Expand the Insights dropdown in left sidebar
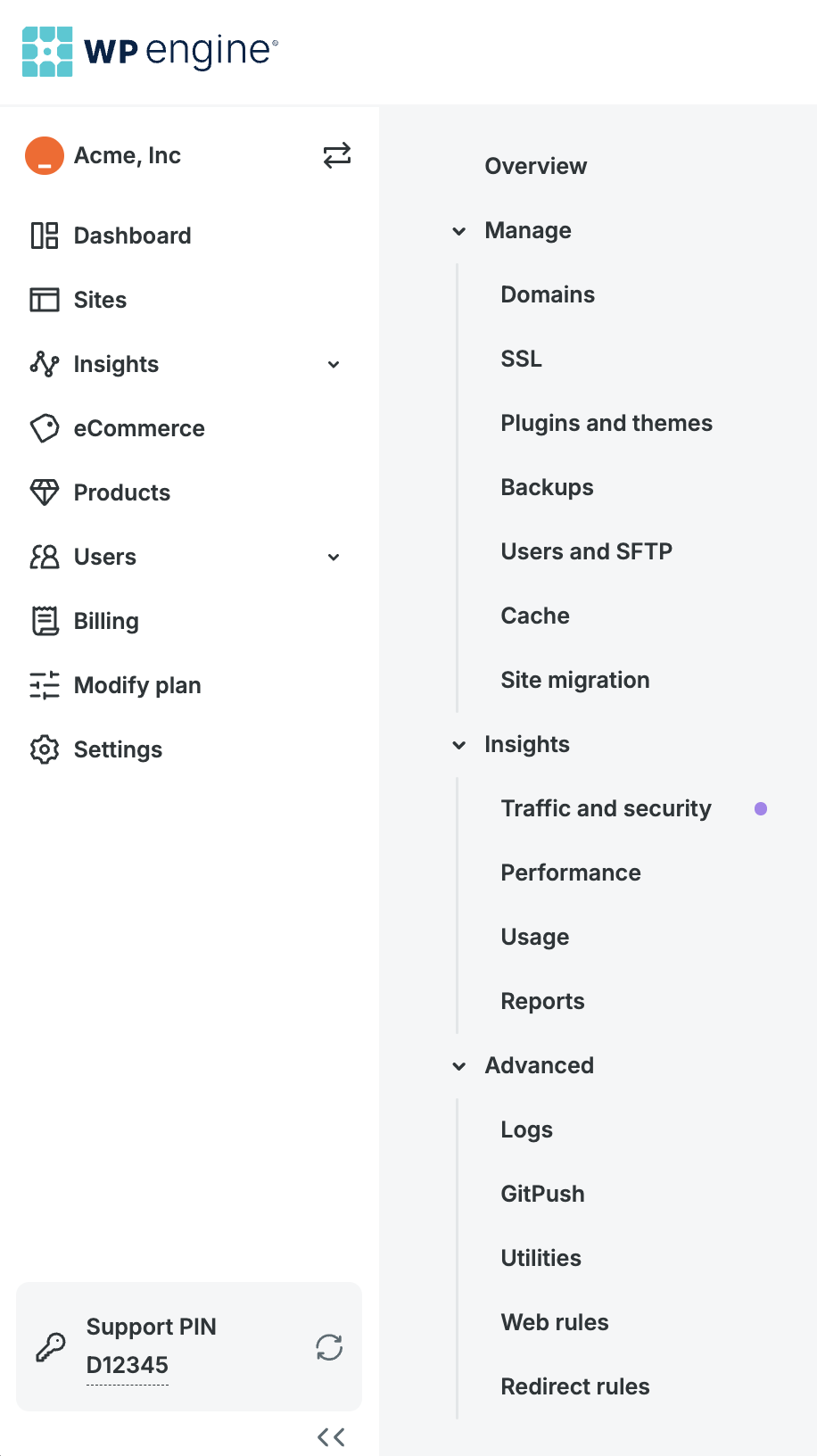Screen dimensions: 817x1456 (334, 364)
